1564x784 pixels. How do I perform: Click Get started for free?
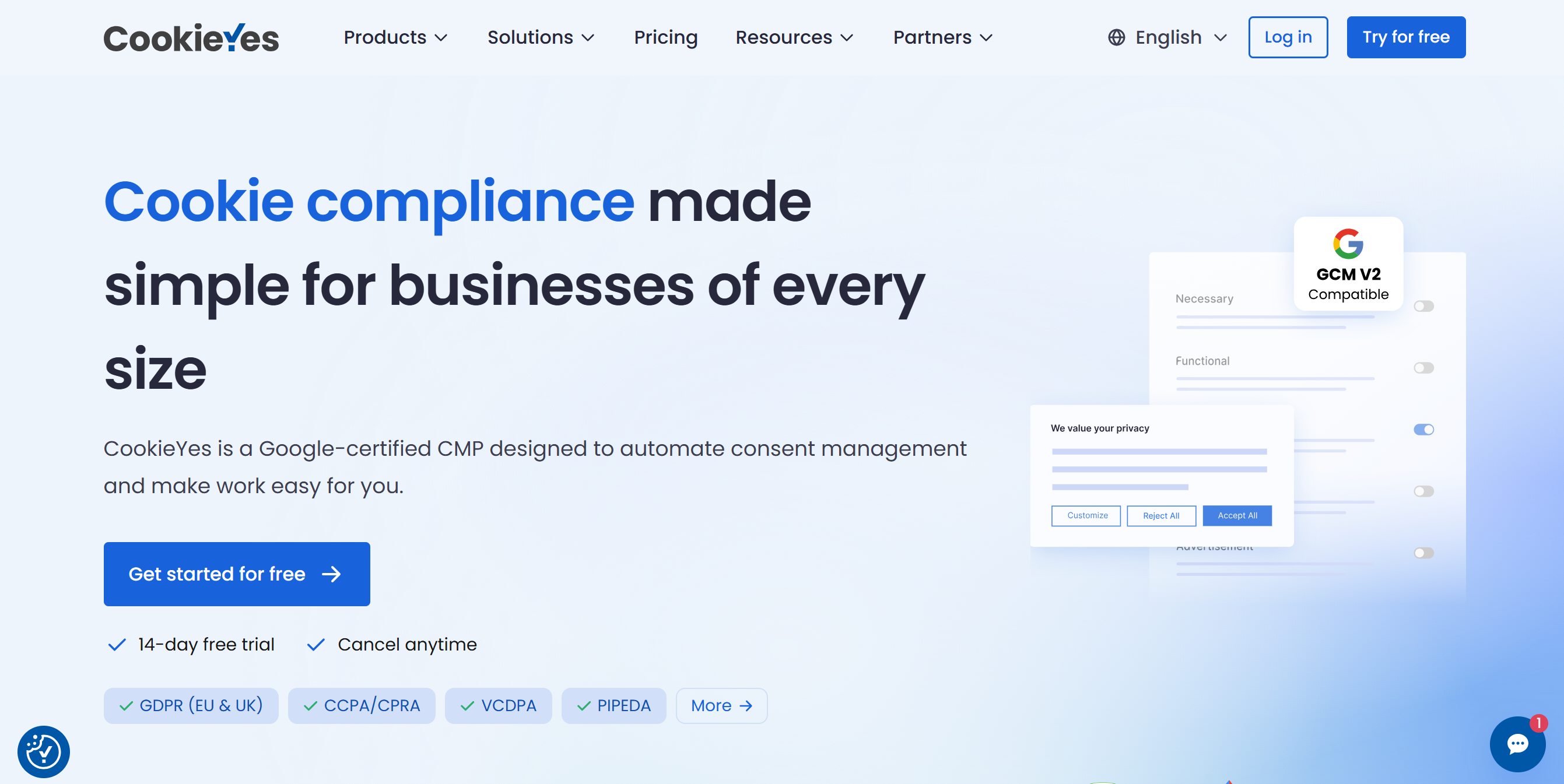click(x=237, y=574)
